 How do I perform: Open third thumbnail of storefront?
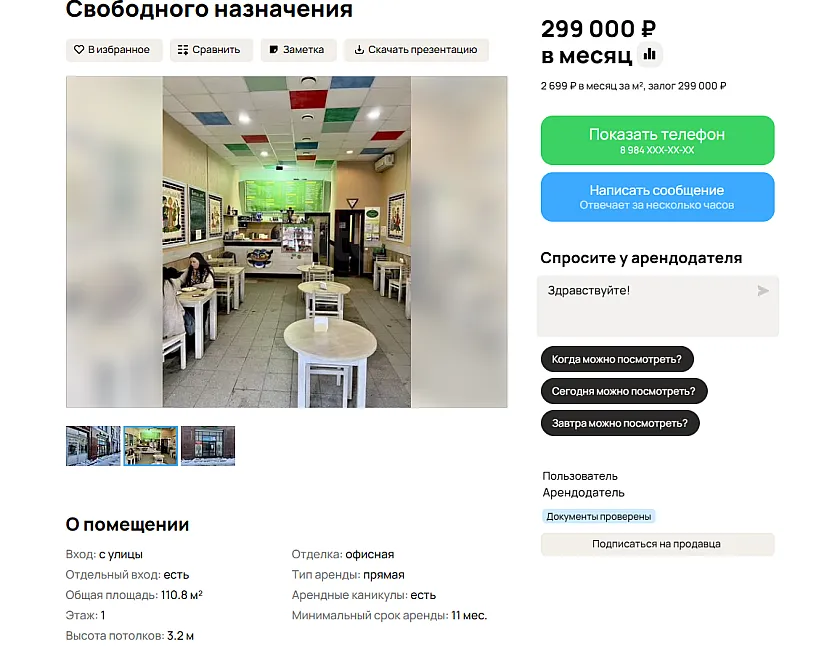coord(208,446)
